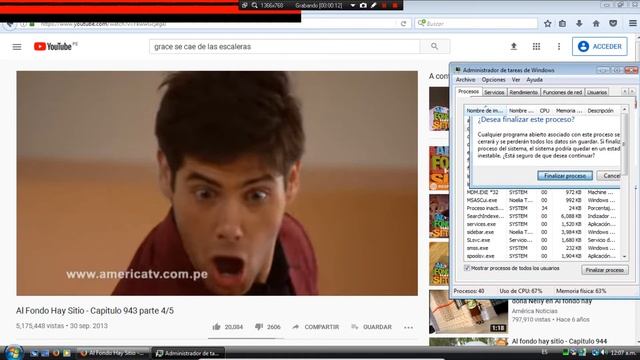Sort by Memoria column header
The width and height of the screenshot is (640, 360).
pyautogui.click(x=569, y=111)
